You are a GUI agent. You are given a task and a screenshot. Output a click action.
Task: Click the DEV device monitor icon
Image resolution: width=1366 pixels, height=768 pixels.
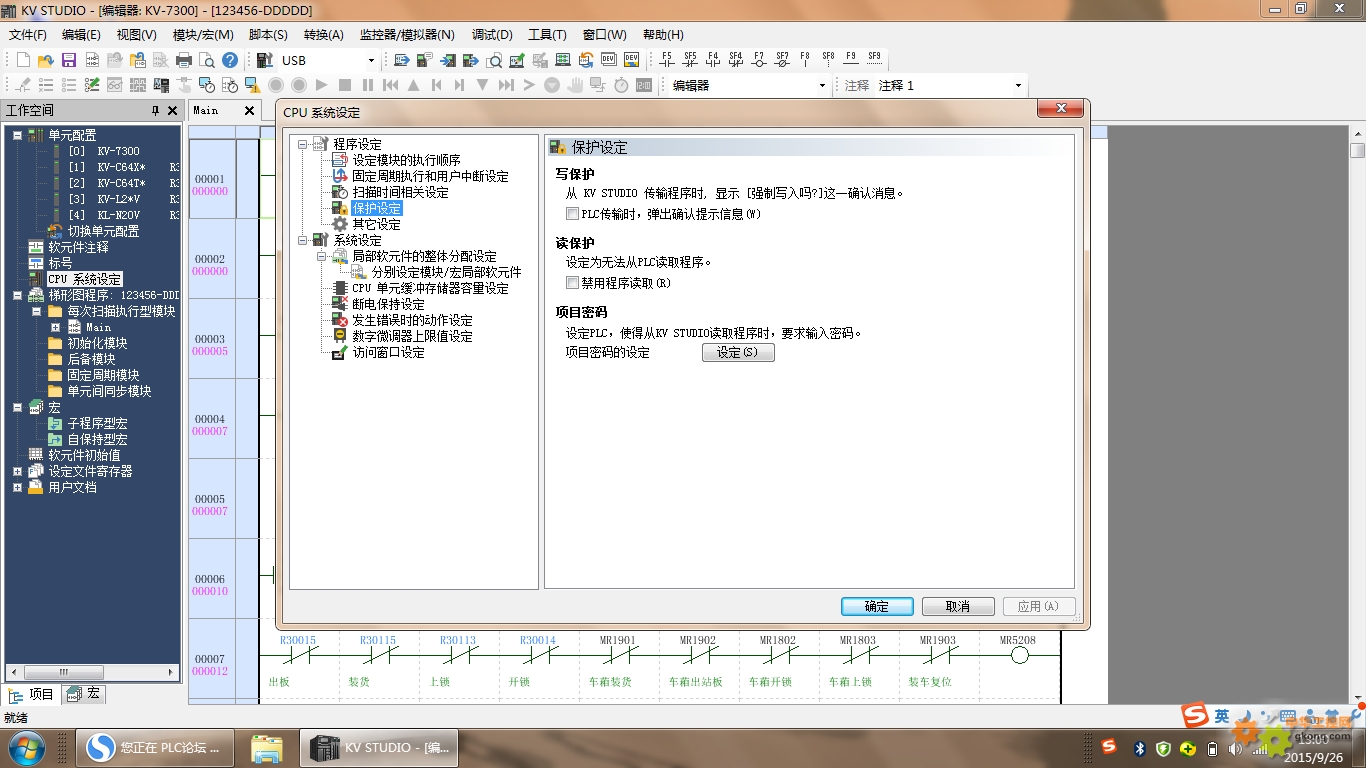(608, 60)
